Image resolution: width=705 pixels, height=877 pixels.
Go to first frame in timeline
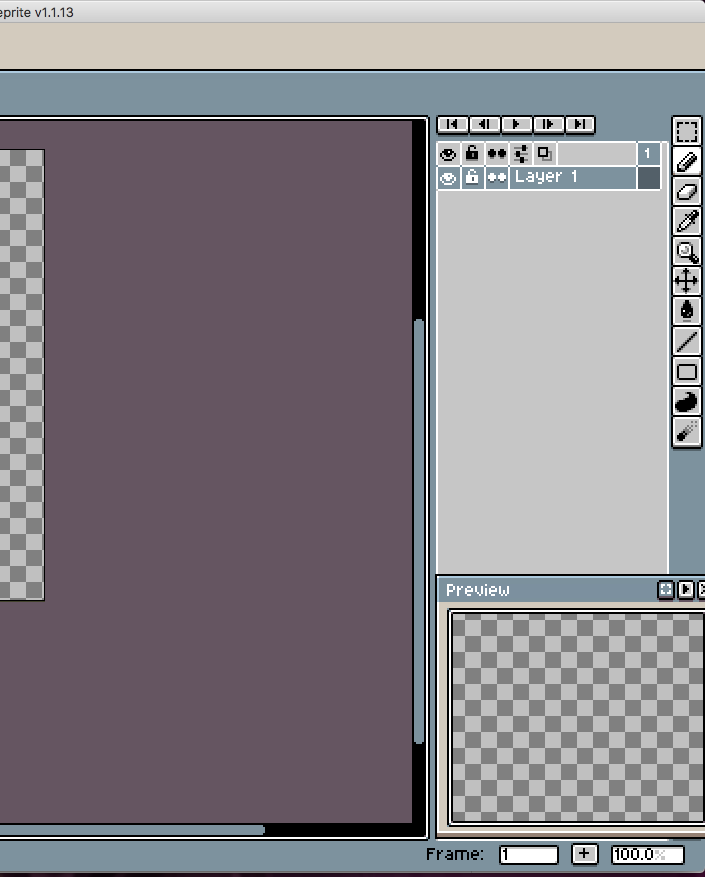pos(453,124)
